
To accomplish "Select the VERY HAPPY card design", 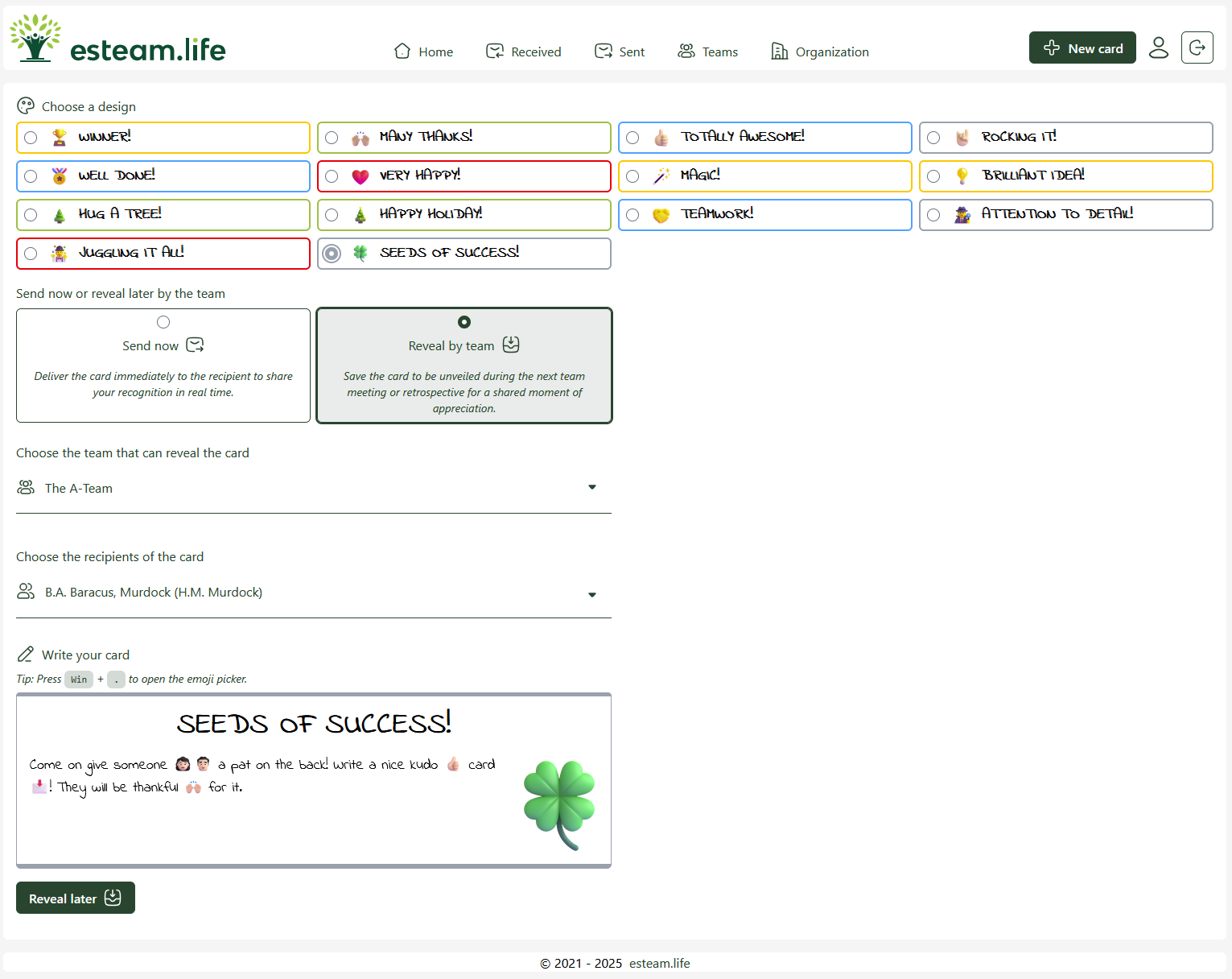I will [331, 176].
